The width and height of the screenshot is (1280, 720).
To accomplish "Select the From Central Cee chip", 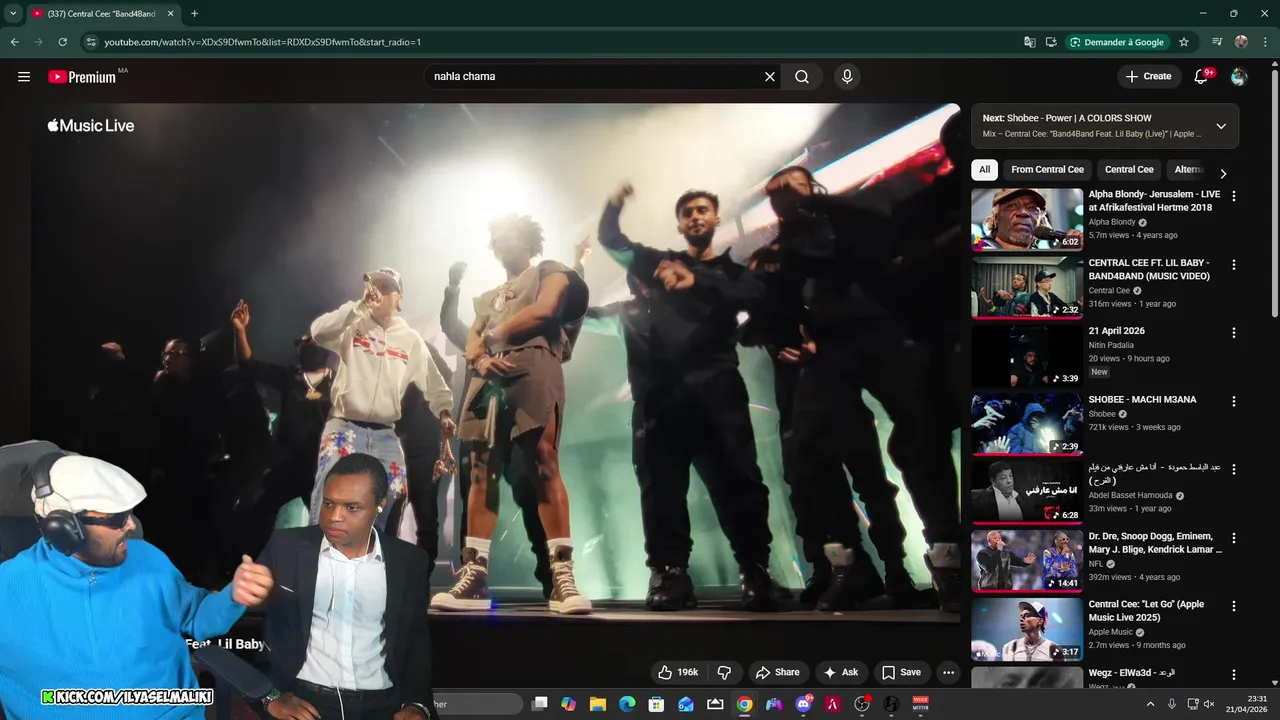I will click(1047, 169).
